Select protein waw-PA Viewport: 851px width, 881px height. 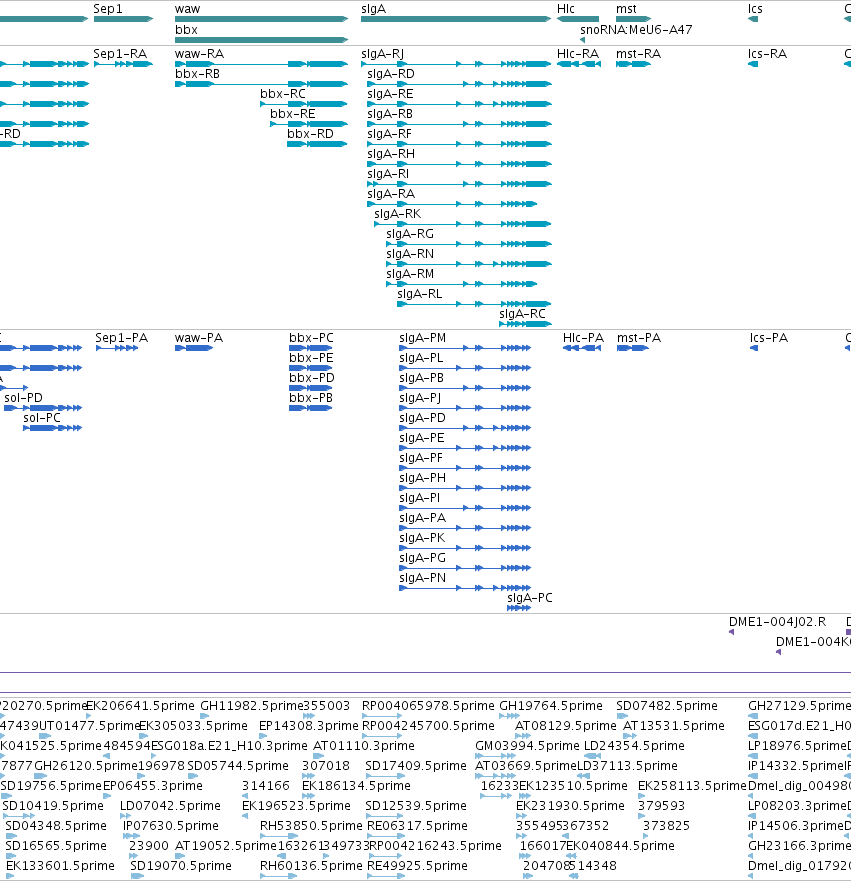(194, 348)
